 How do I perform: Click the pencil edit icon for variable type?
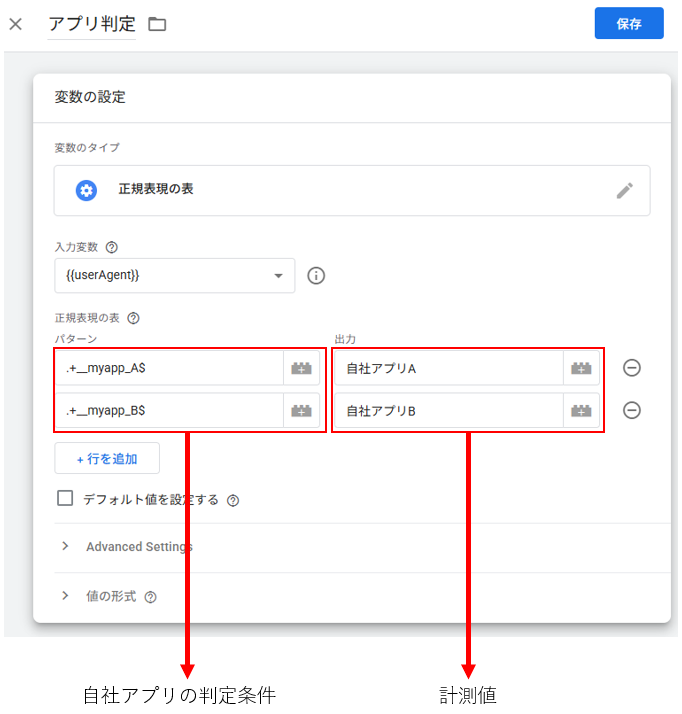coord(625,190)
